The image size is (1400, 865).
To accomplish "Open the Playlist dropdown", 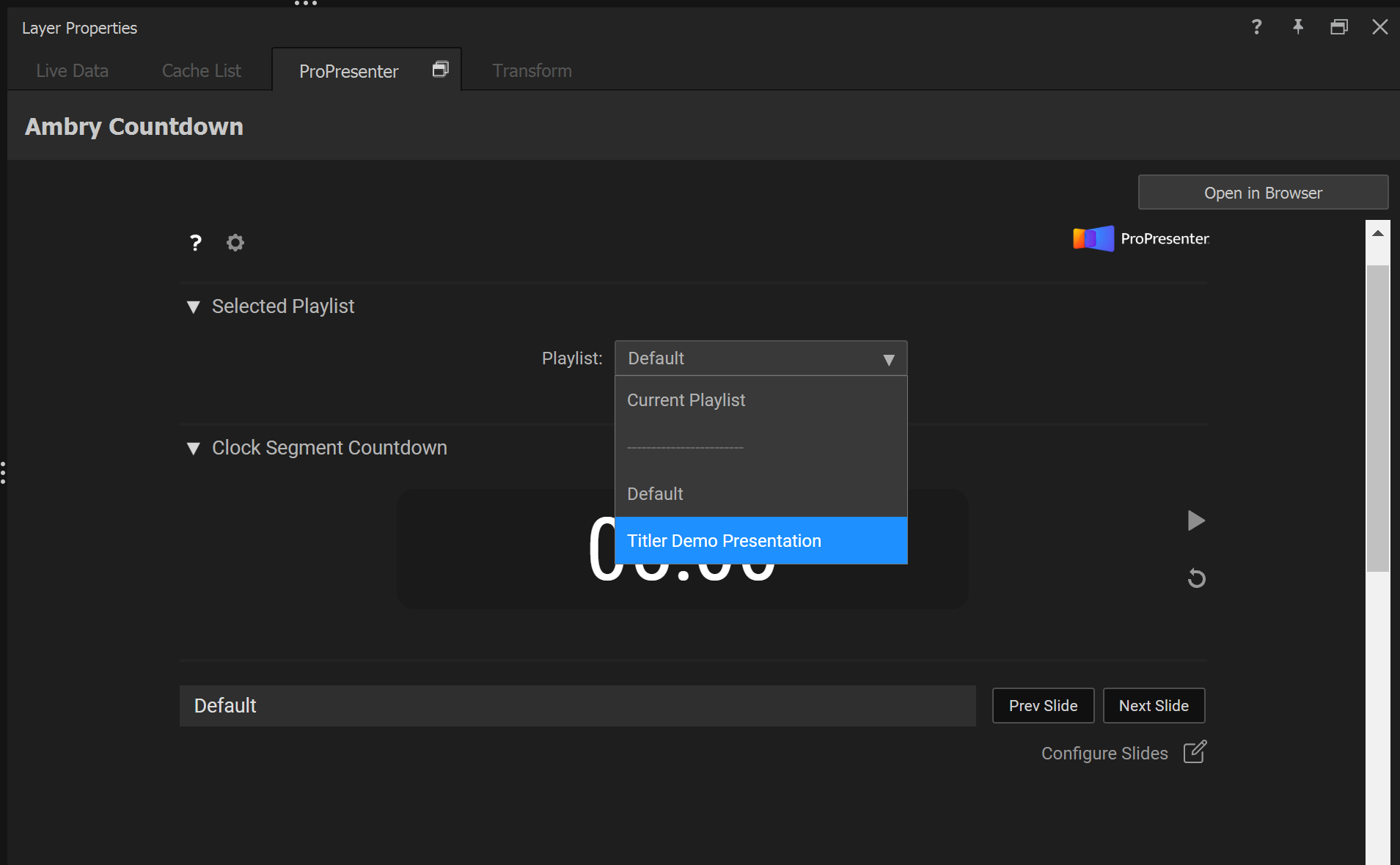I will [x=761, y=358].
